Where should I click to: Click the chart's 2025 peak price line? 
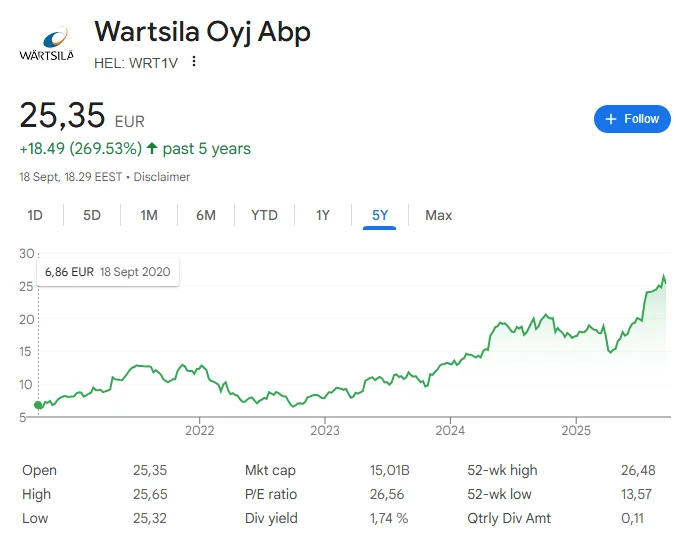point(664,277)
